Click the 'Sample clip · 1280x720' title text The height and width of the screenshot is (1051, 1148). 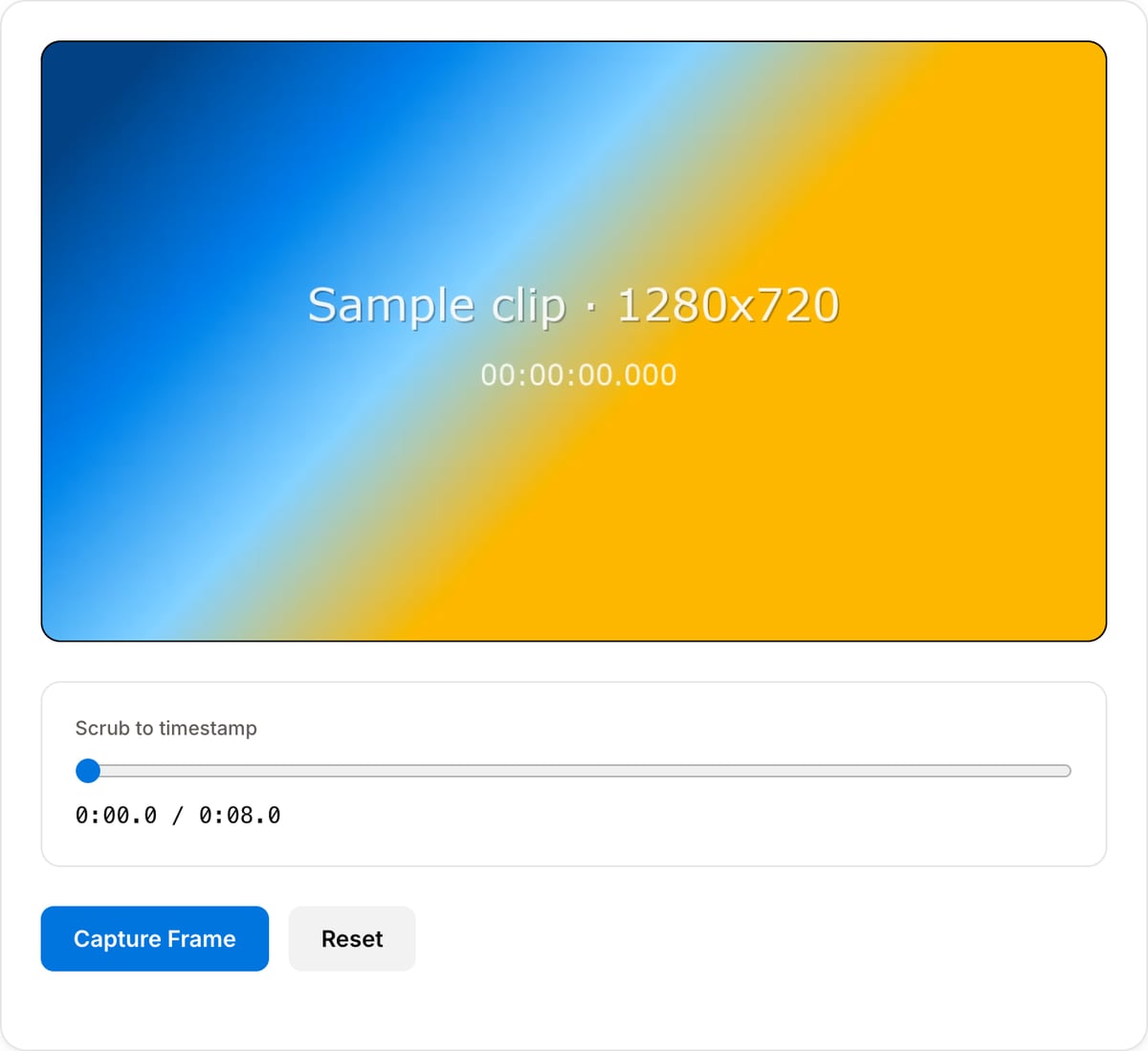coord(574,305)
